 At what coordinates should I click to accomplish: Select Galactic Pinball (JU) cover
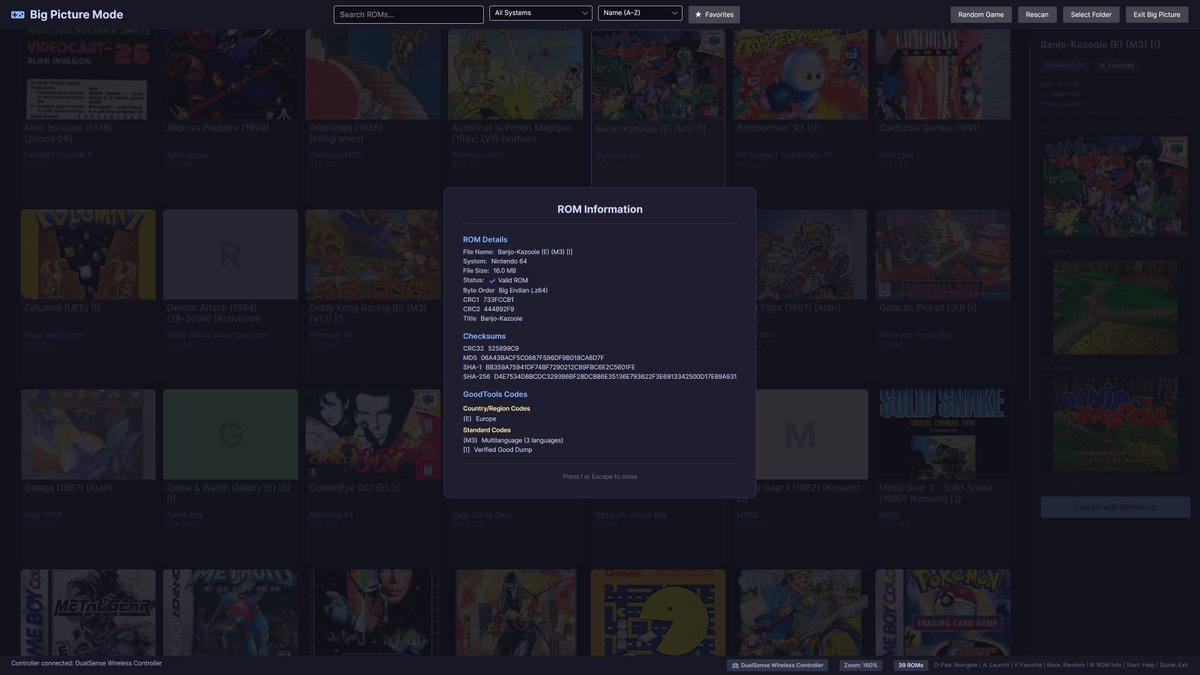pyautogui.click(x=943, y=255)
